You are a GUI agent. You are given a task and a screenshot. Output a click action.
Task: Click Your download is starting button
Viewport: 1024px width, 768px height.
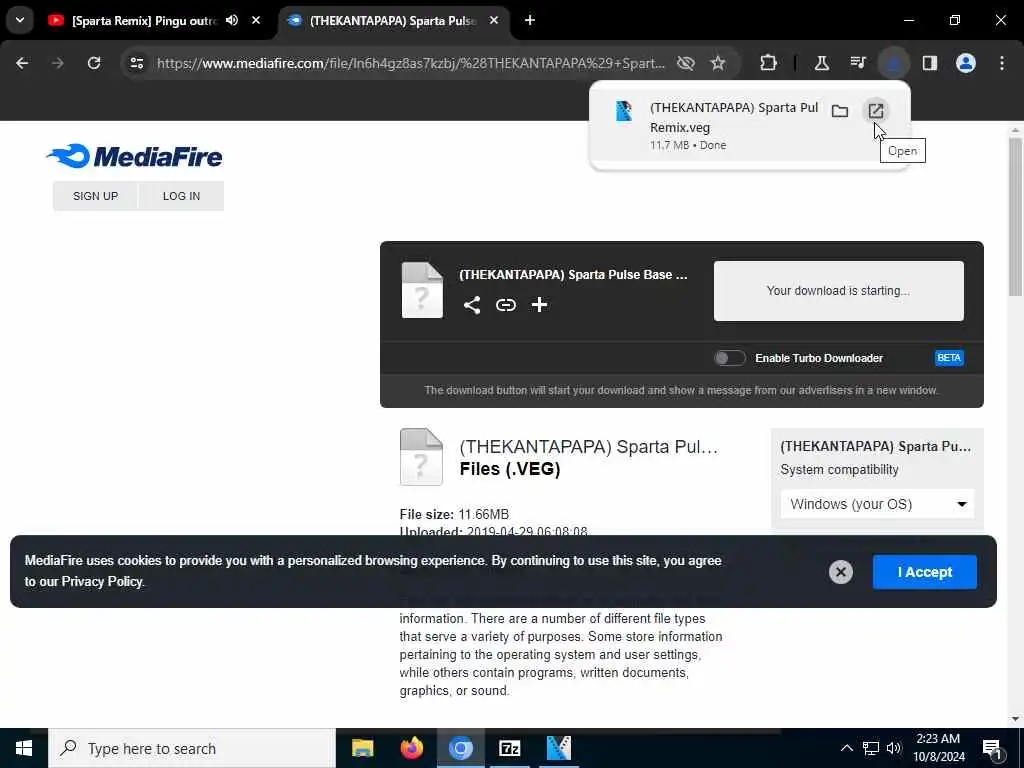point(839,291)
